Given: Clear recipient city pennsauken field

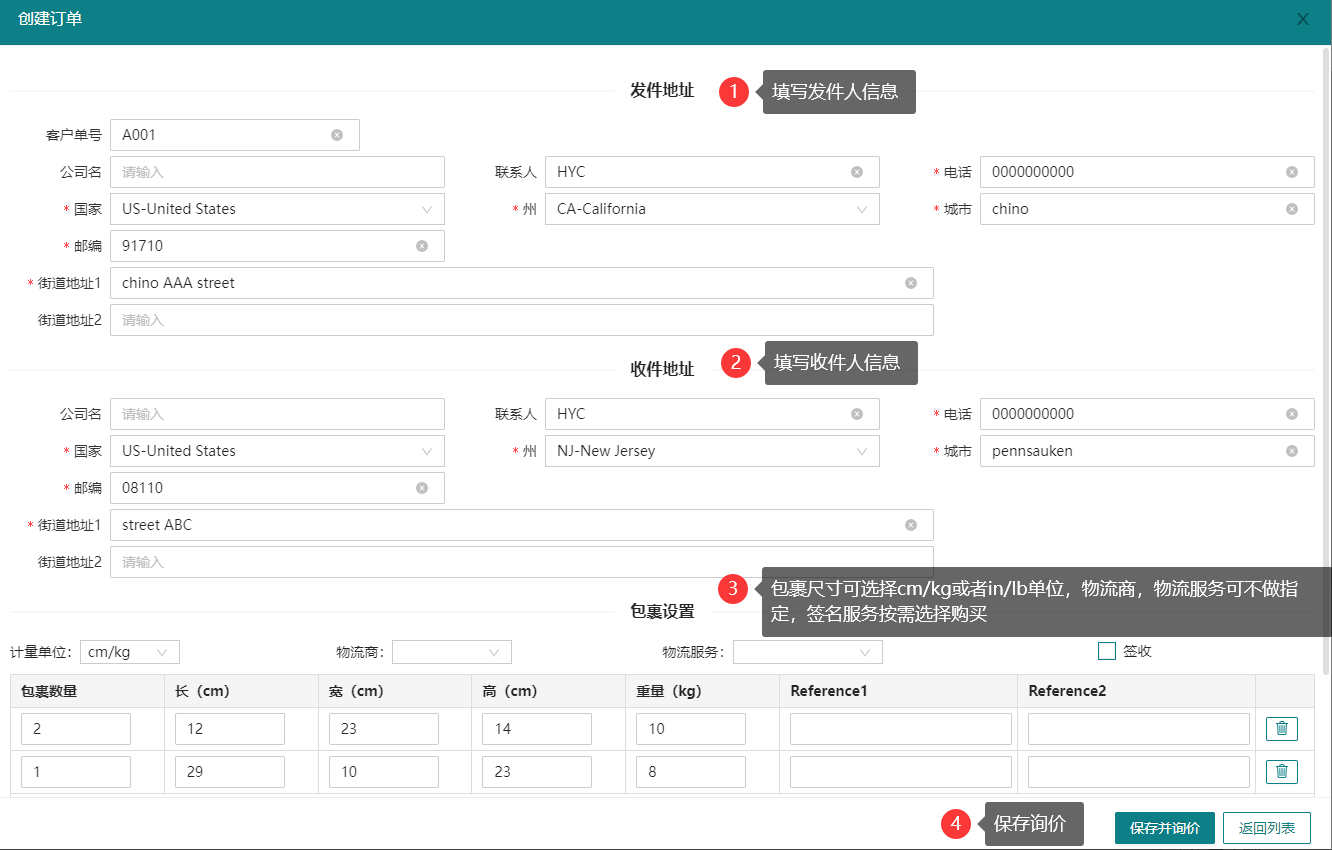Looking at the screenshot, I should tap(1292, 451).
